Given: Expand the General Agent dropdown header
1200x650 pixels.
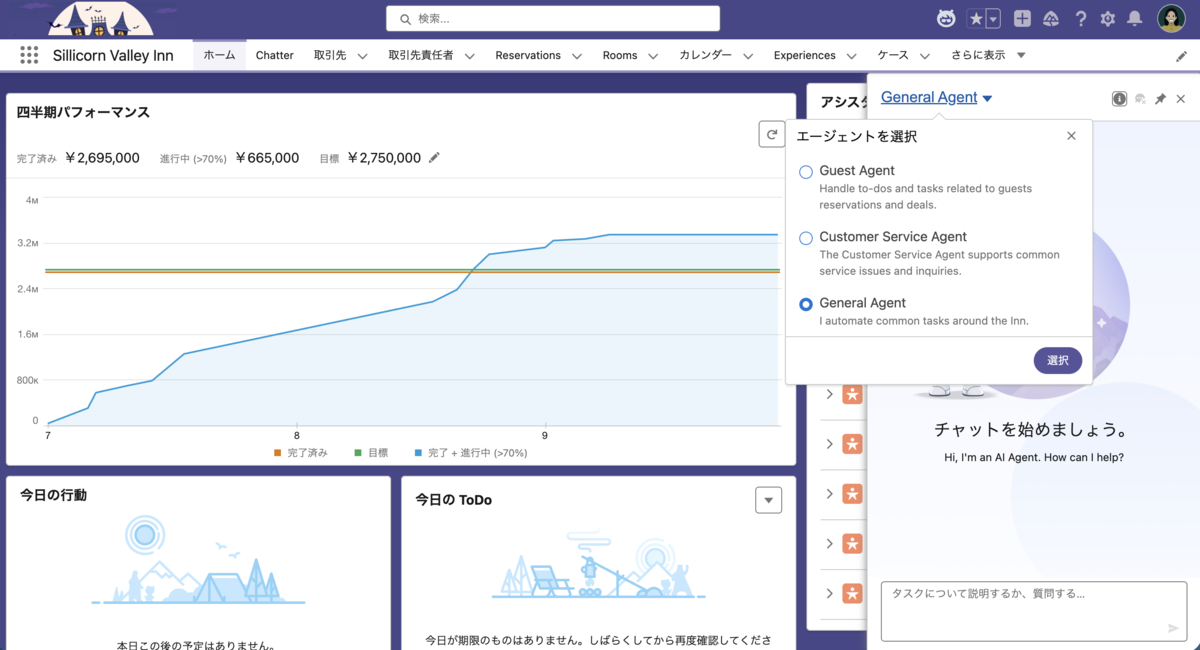Looking at the screenshot, I should coord(936,97).
